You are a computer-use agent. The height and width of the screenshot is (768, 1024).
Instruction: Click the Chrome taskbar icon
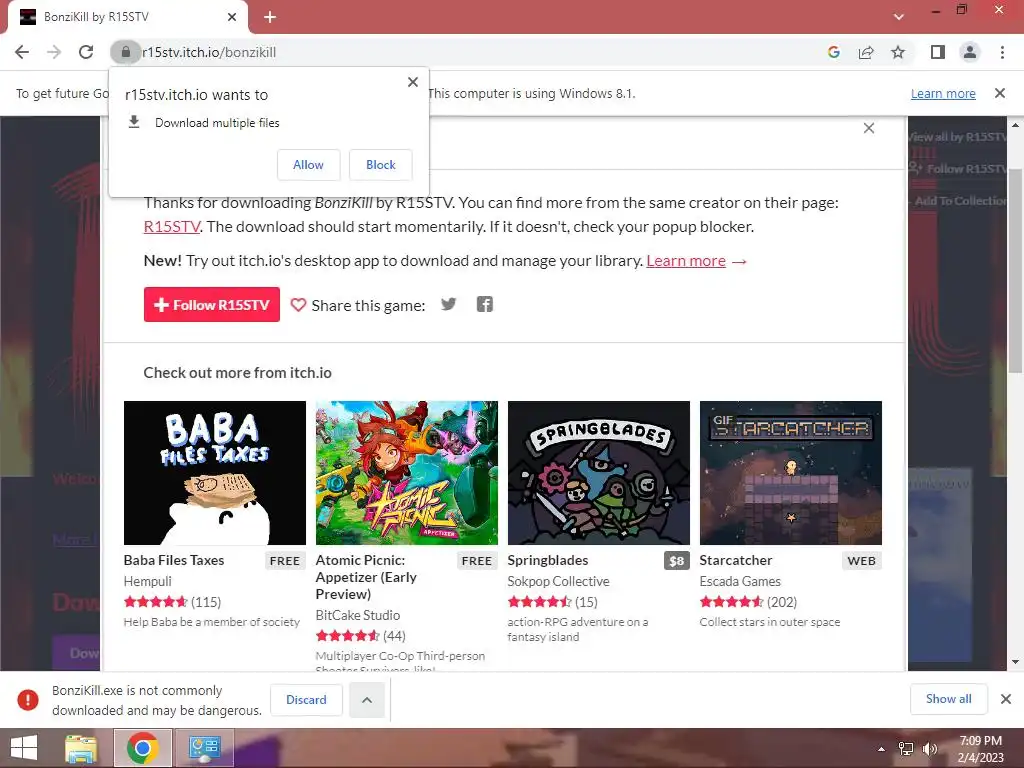point(142,748)
